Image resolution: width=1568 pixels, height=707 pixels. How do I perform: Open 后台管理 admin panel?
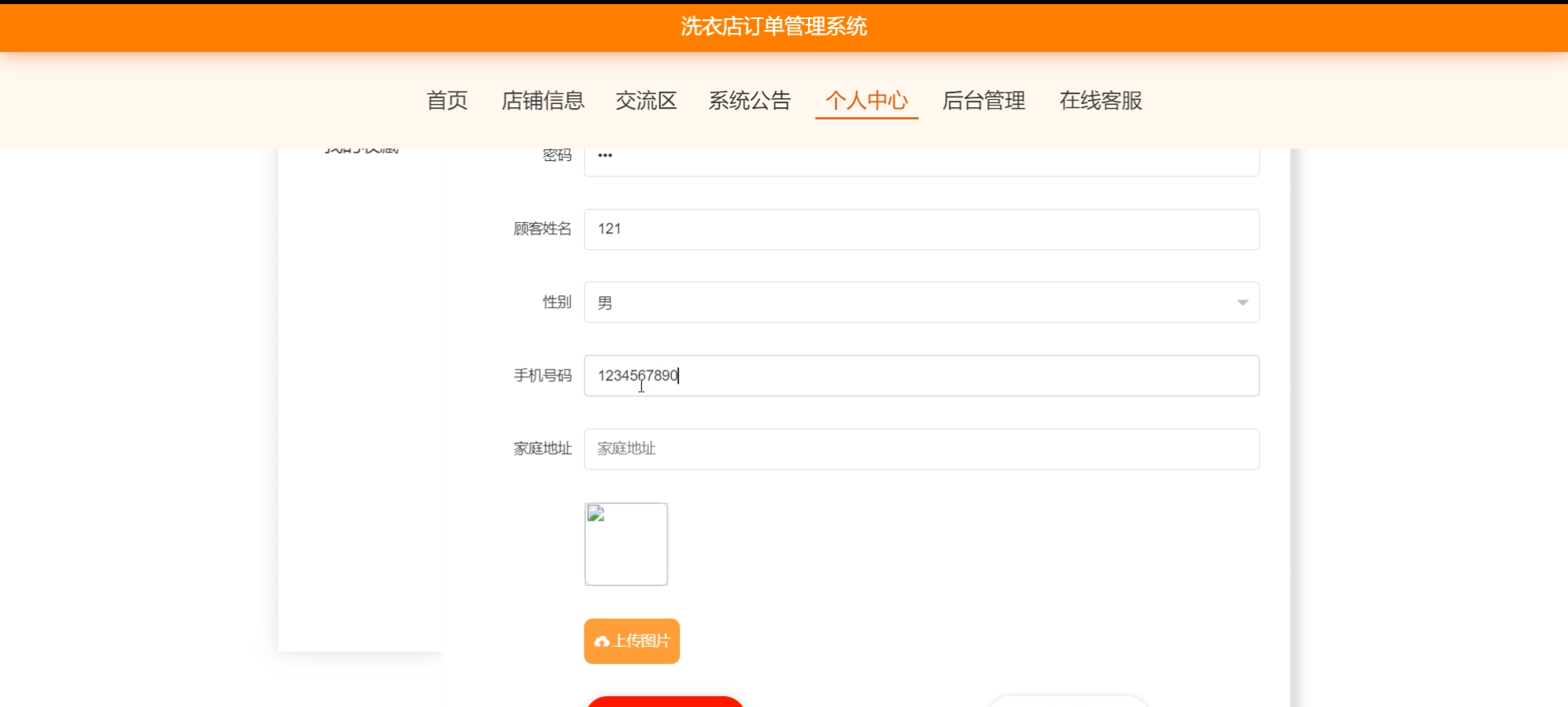984,101
